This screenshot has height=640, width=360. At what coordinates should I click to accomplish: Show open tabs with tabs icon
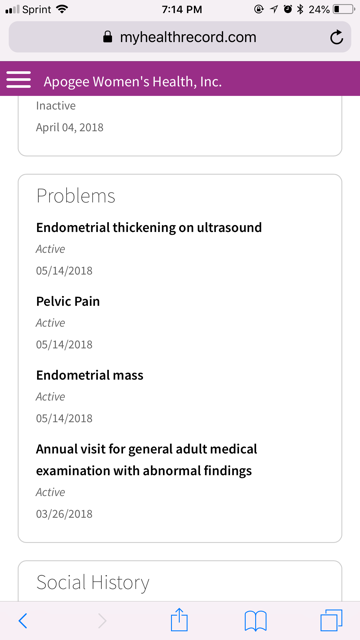point(331,621)
